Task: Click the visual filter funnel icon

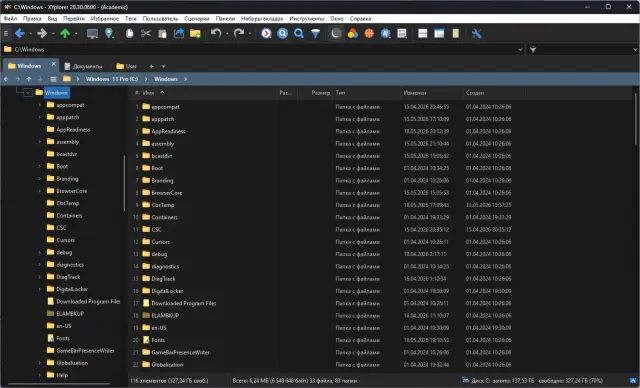Action: [316, 33]
